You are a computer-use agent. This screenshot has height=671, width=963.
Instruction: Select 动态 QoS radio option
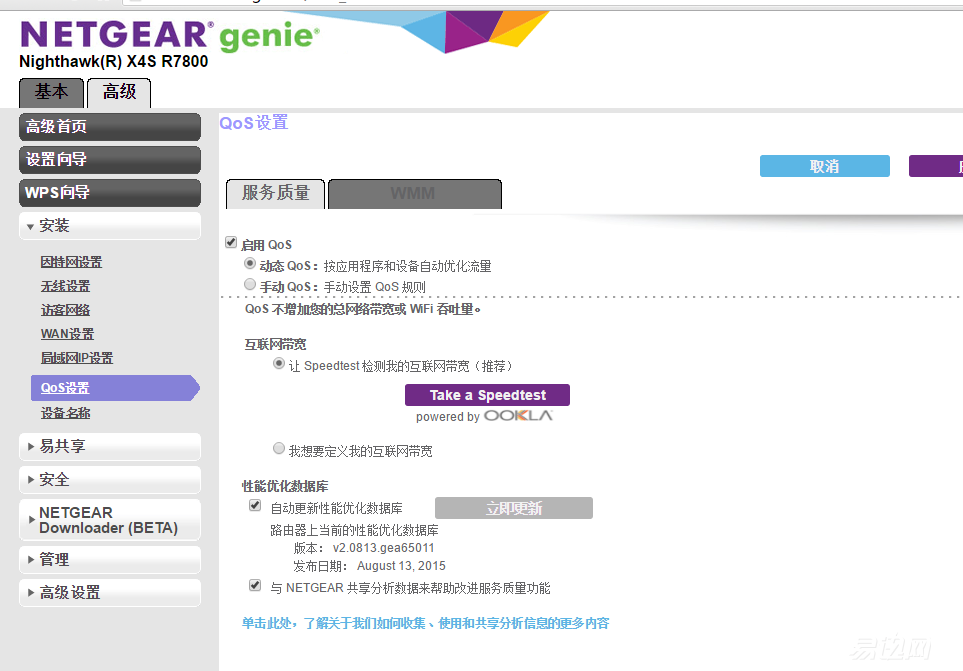click(x=249, y=263)
